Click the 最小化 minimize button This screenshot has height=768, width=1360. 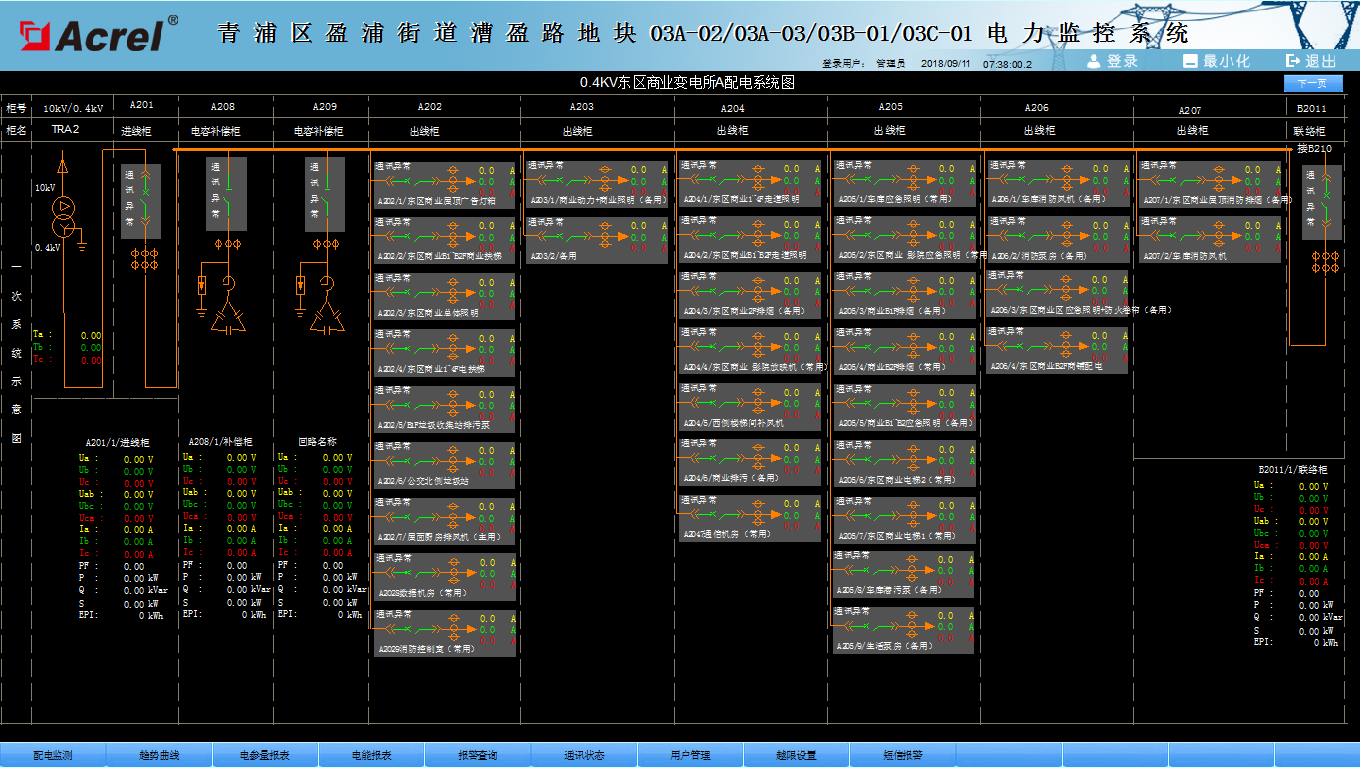click(x=1216, y=61)
